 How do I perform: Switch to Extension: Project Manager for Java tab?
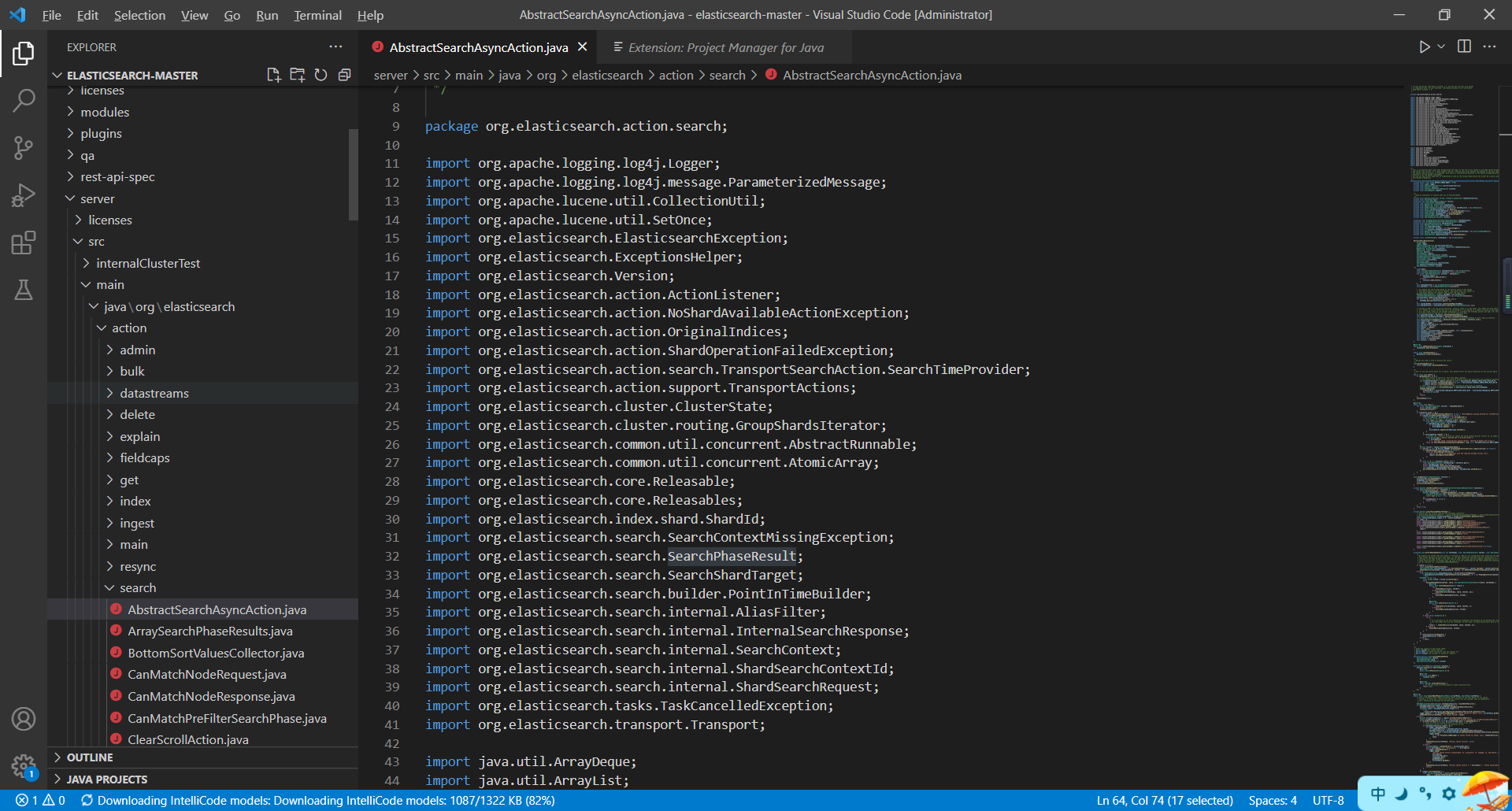725,47
